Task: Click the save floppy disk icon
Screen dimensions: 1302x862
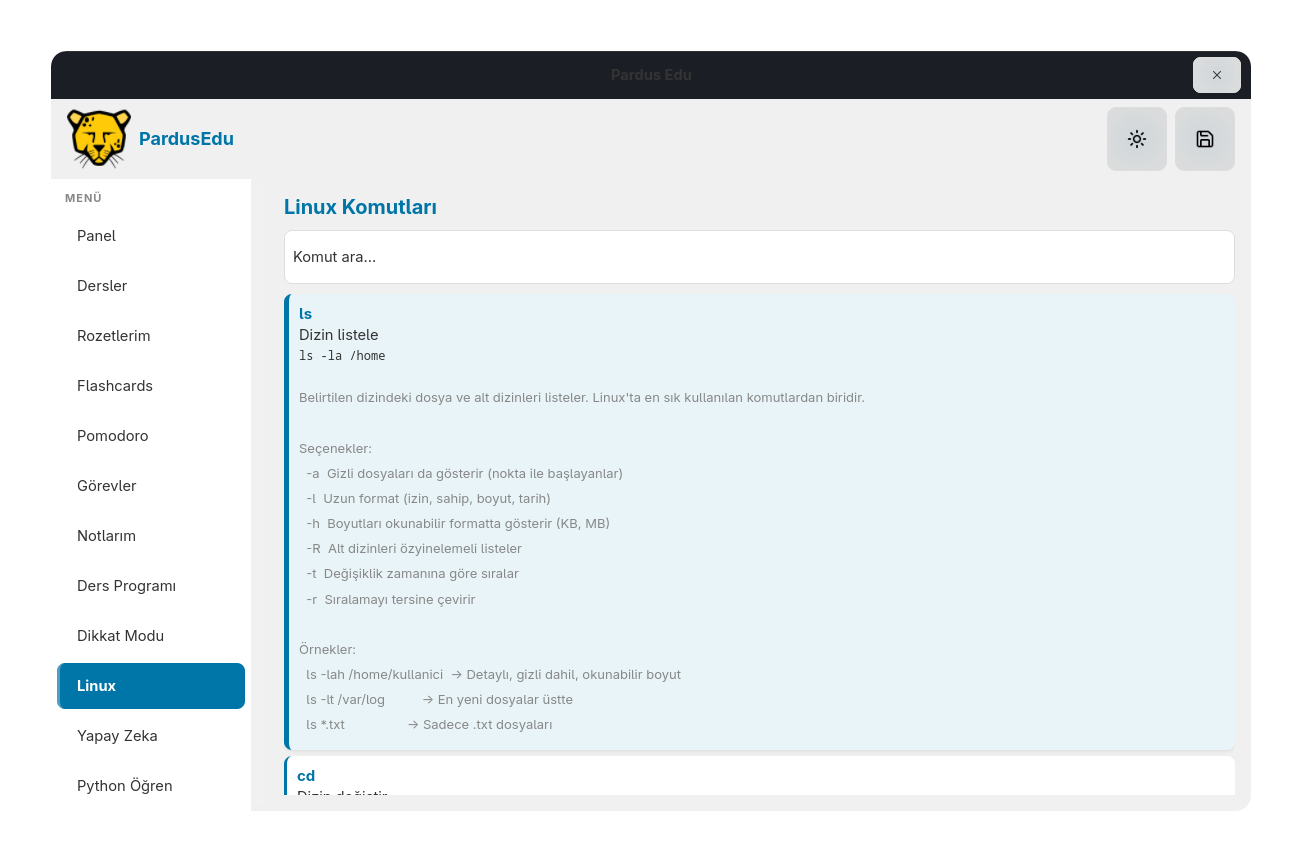Action: pos(1204,139)
